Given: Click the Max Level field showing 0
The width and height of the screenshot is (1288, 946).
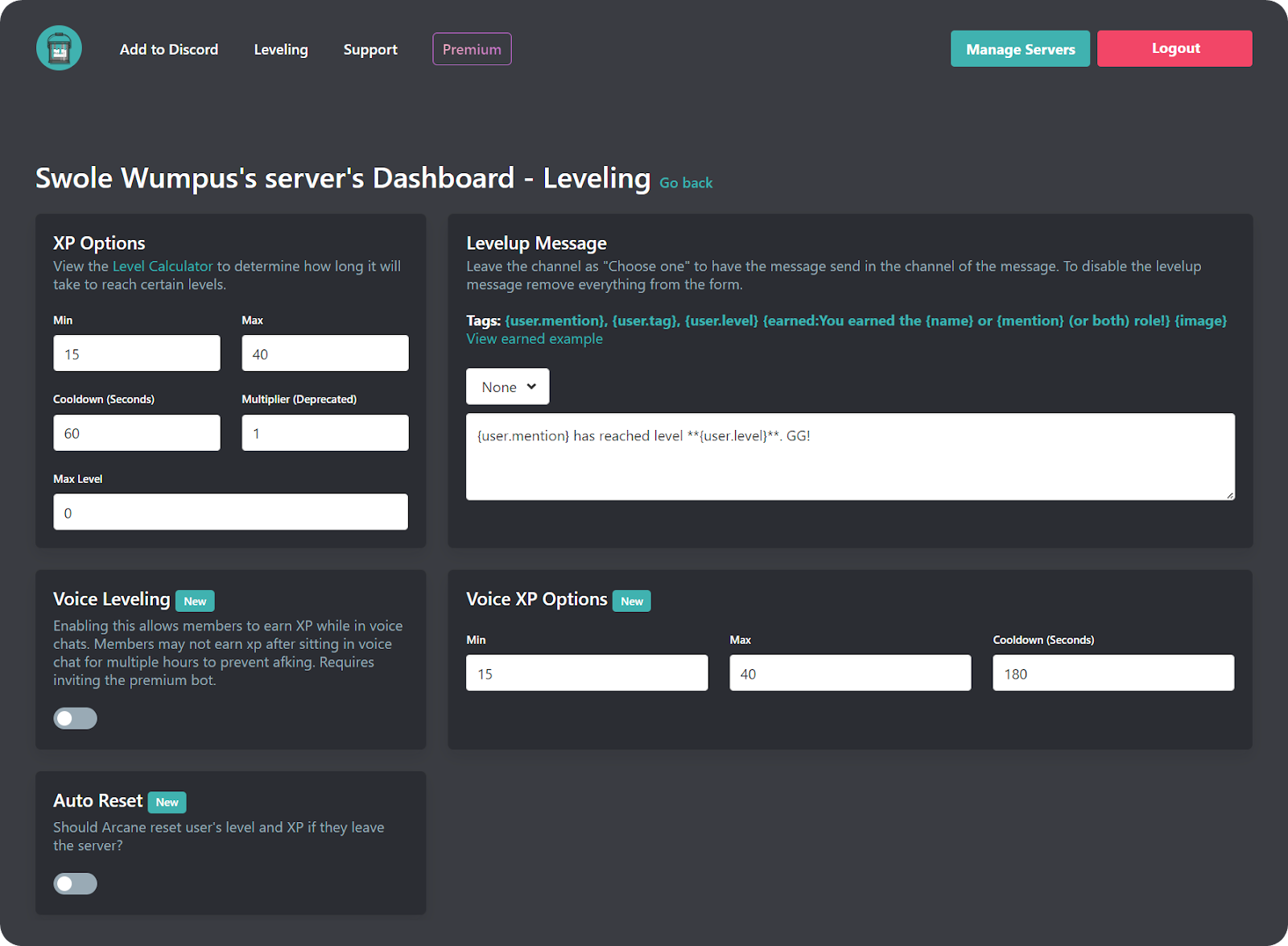Looking at the screenshot, I should [x=230, y=512].
